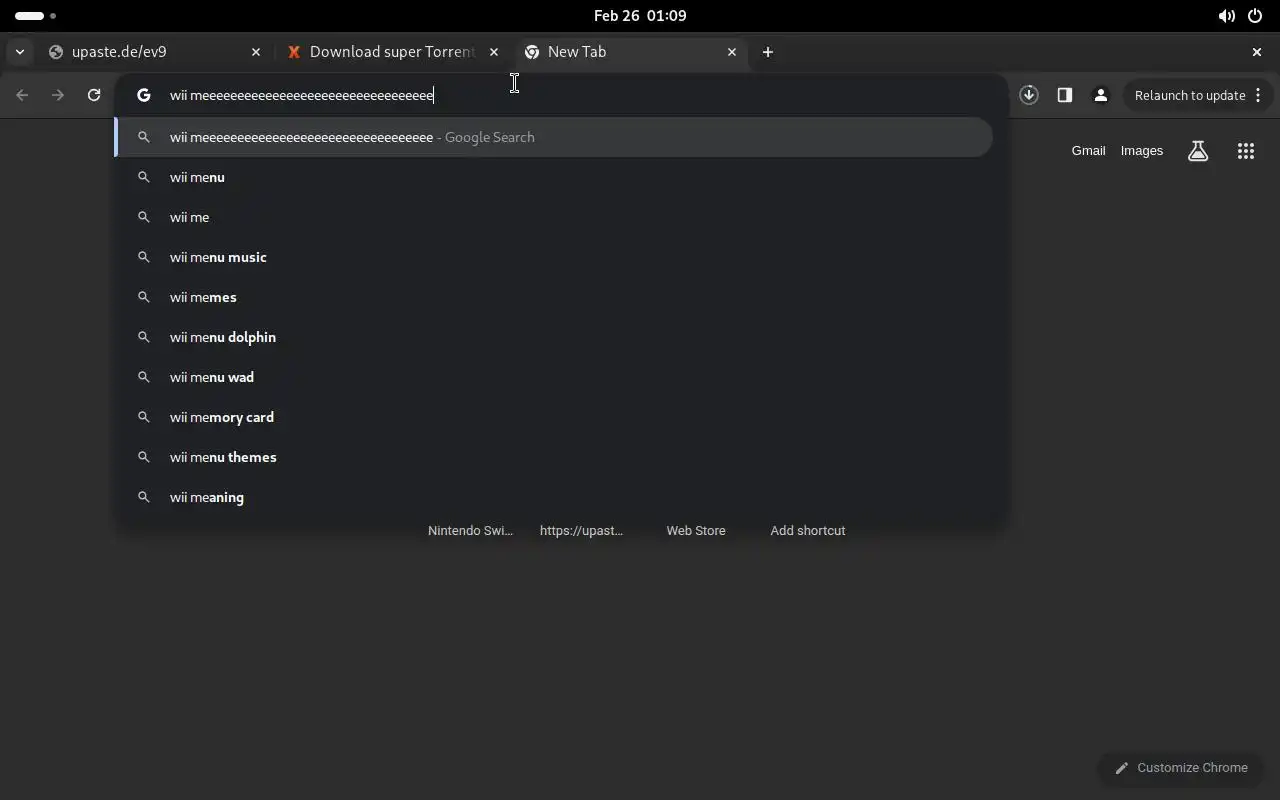Open Search Labs flask icon
This screenshot has width=1280, height=800.
pos(1198,151)
